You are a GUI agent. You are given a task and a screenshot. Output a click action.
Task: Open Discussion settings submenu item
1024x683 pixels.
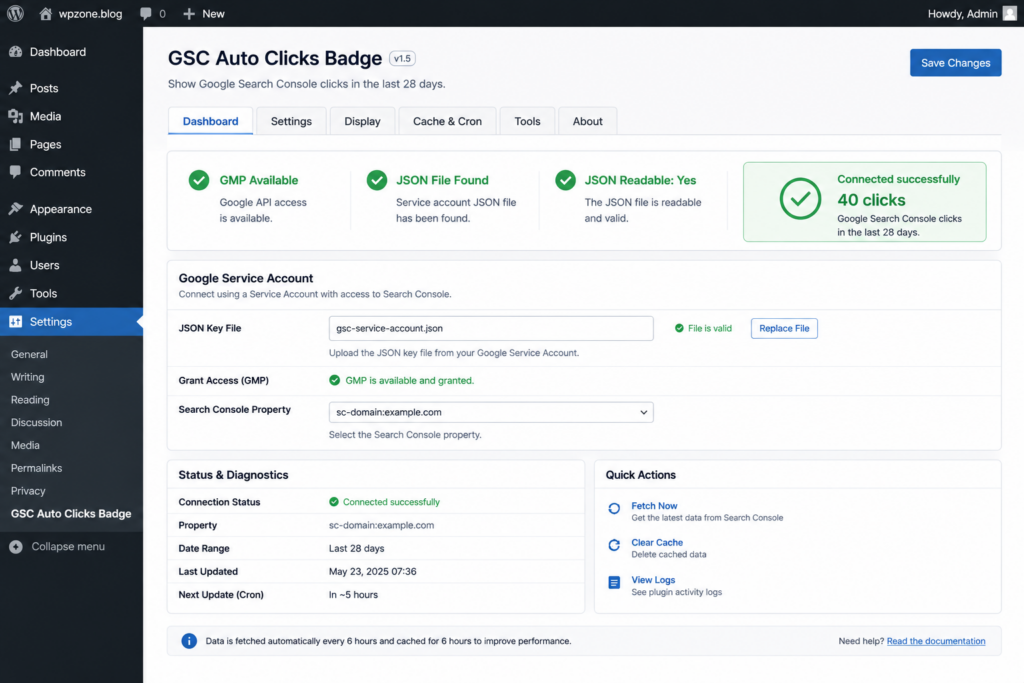click(37, 422)
